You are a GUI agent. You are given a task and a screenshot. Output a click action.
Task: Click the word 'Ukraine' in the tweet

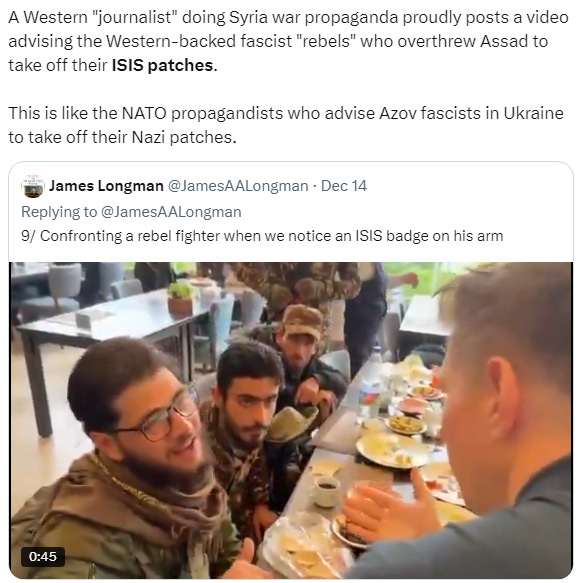[x=534, y=113]
